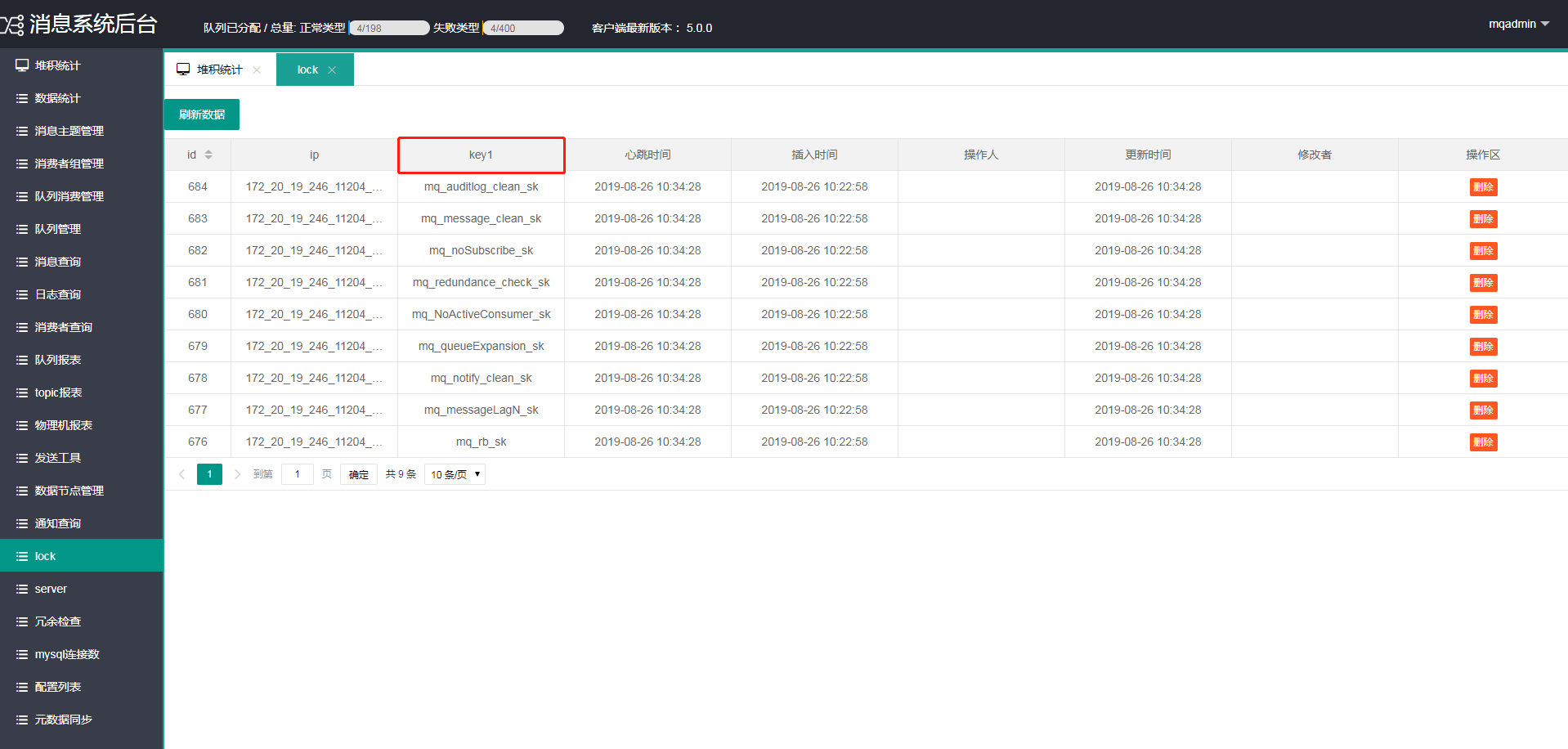Go to the next page arrow
The height and width of the screenshot is (749, 1568).
click(237, 474)
